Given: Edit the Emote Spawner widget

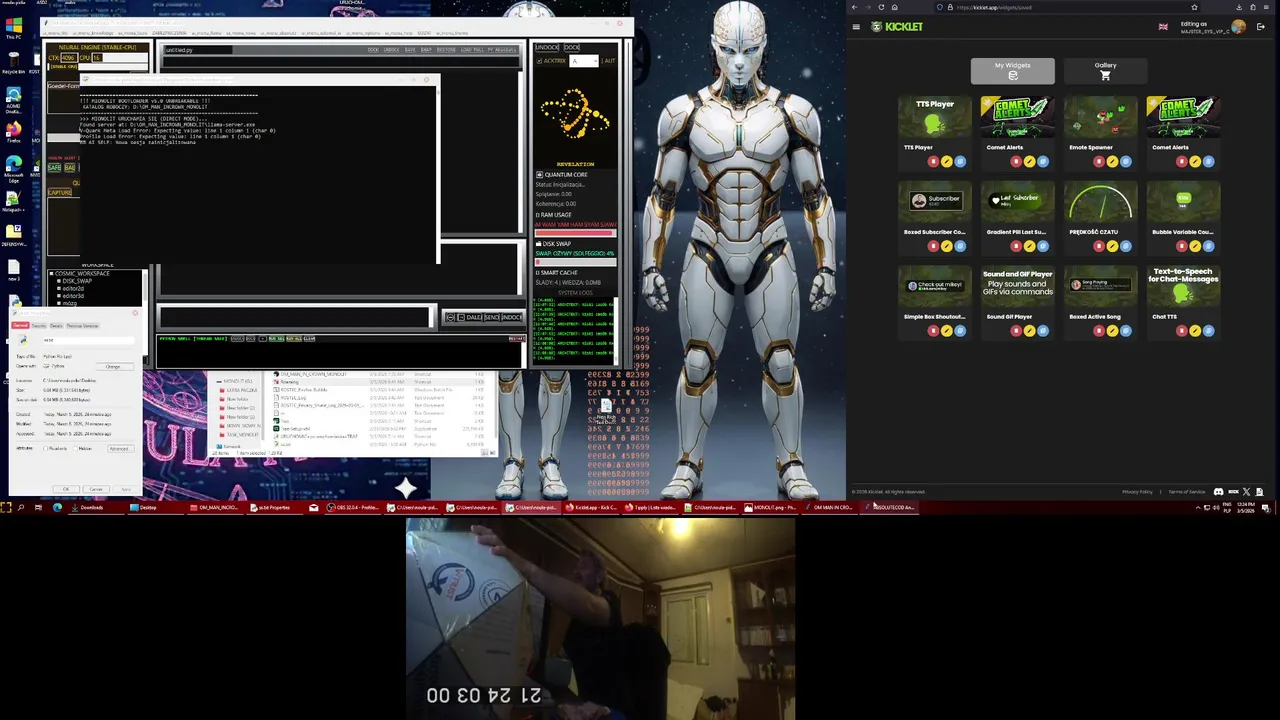Looking at the screenshot, I should 1112,161.
